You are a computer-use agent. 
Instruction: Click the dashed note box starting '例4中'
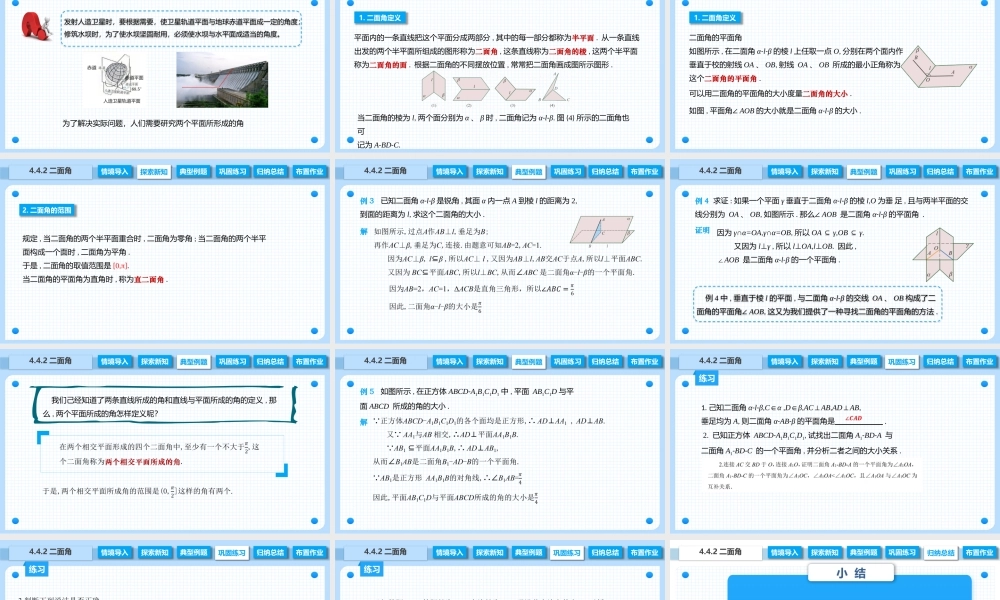[x=817, y=304]
